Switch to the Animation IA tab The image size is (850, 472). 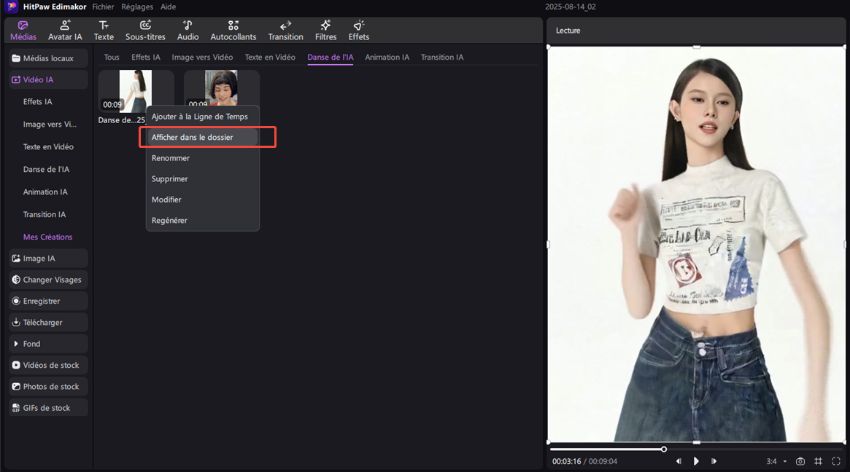[x=387, y=57]
